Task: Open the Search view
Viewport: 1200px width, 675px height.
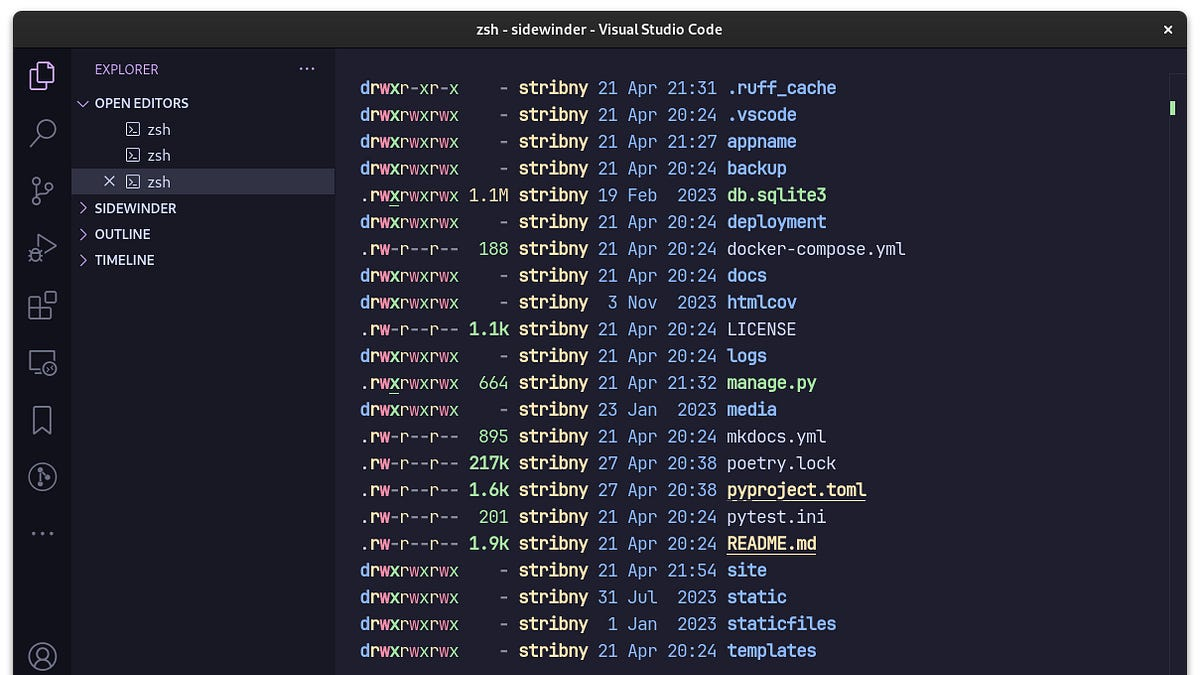Action: tap(42, 132)
